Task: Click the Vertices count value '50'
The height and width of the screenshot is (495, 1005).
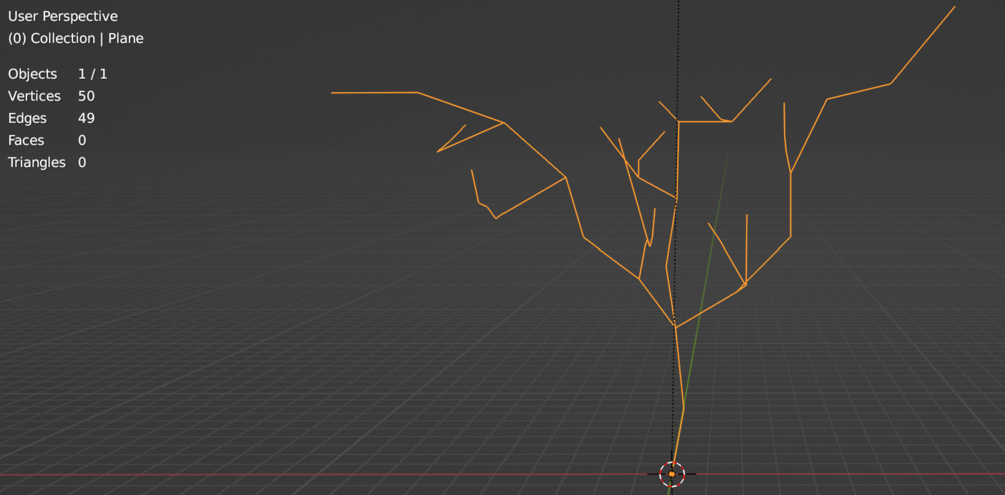Action: coord(87,96)
